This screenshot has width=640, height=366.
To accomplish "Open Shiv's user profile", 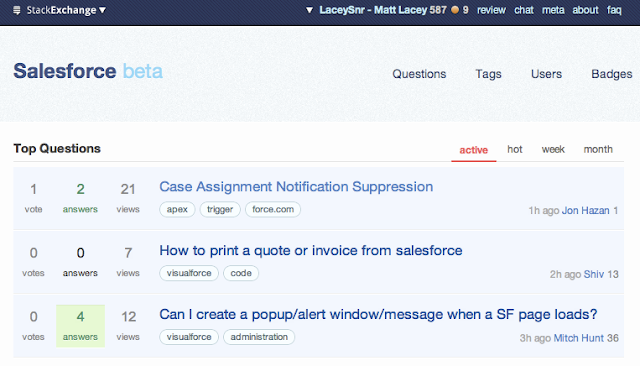I will 593,274.
